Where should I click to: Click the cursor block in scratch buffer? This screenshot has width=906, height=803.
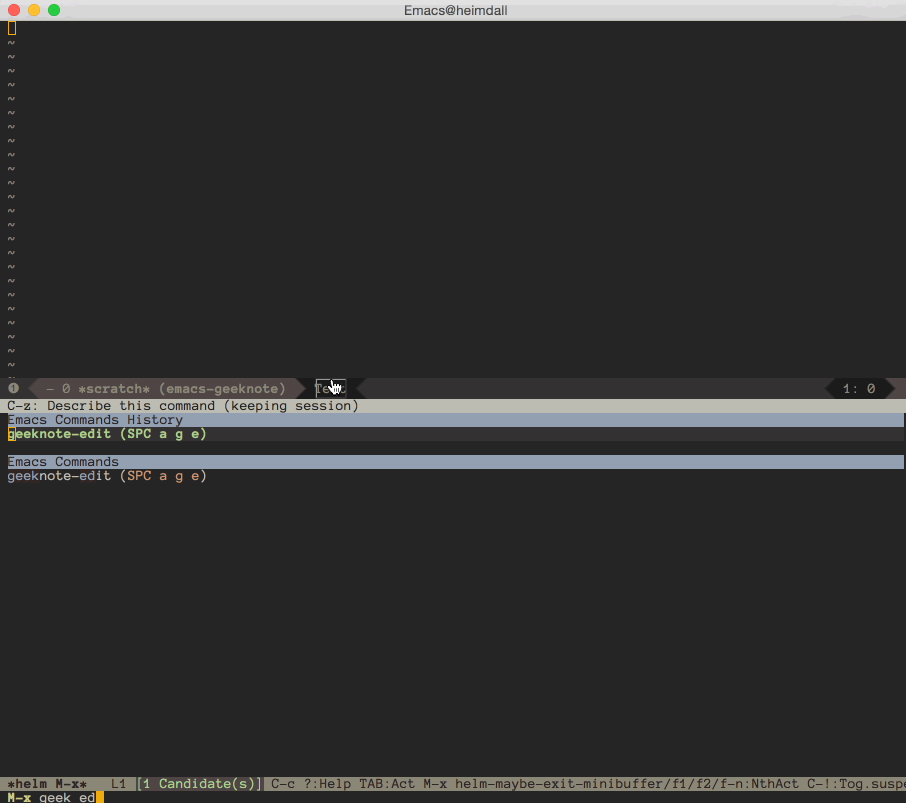tap(12, 28)
